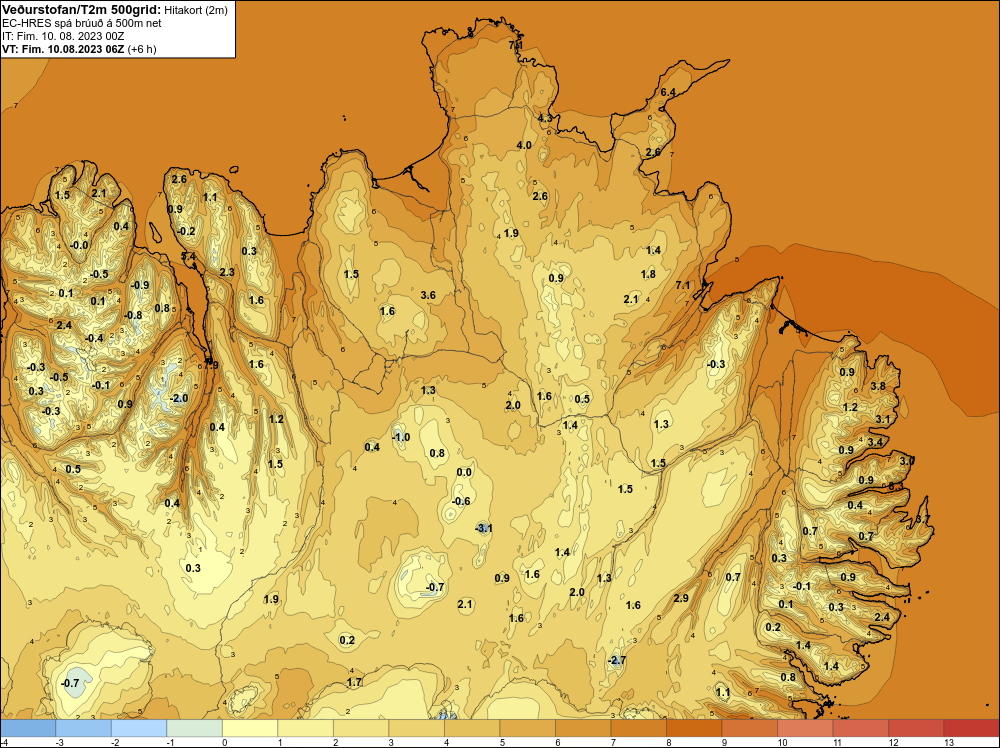The image size is (1000, 748).
Task: Click the 6.4 temperature value
Action: tap(668, 92)
